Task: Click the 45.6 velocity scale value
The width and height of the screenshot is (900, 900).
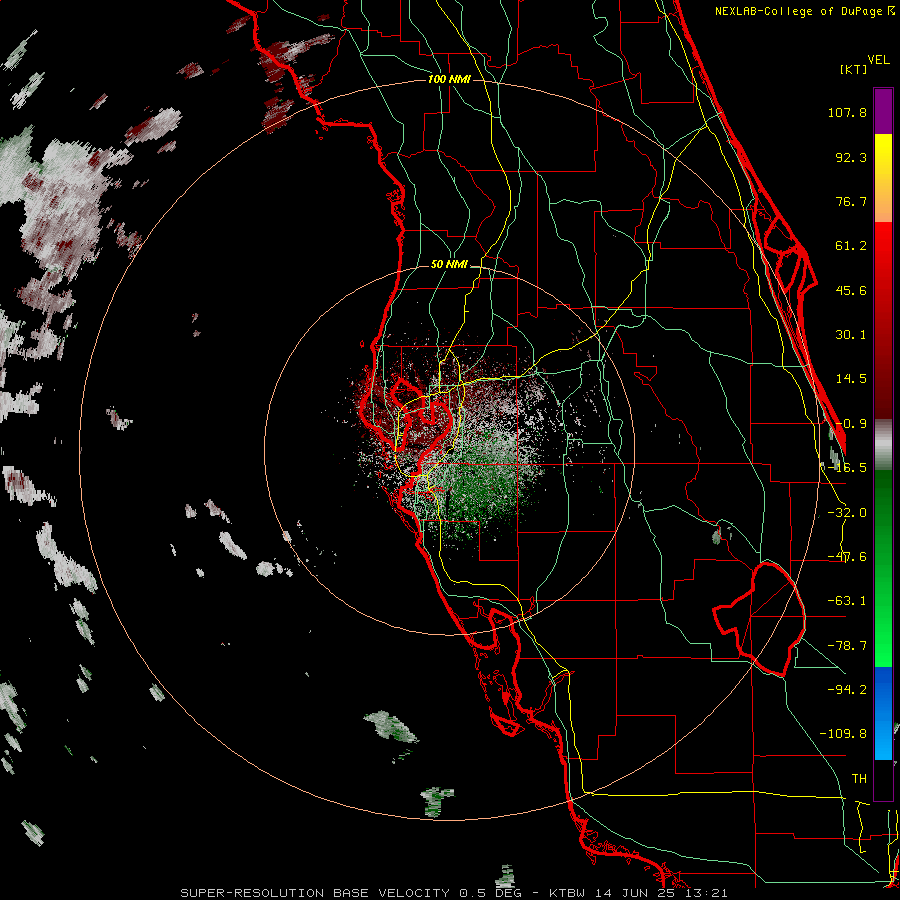Action: 851,290
